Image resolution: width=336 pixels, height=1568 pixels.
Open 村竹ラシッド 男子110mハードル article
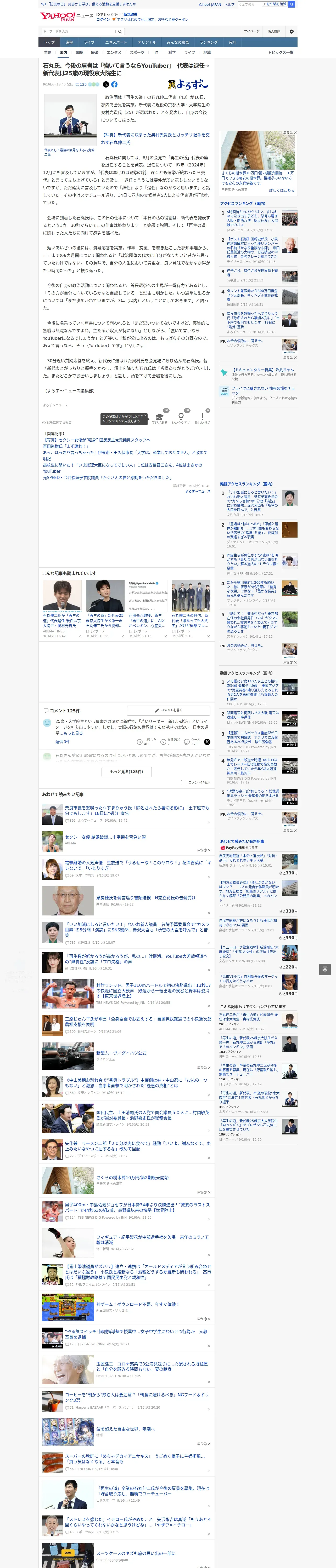coord(153,990)
